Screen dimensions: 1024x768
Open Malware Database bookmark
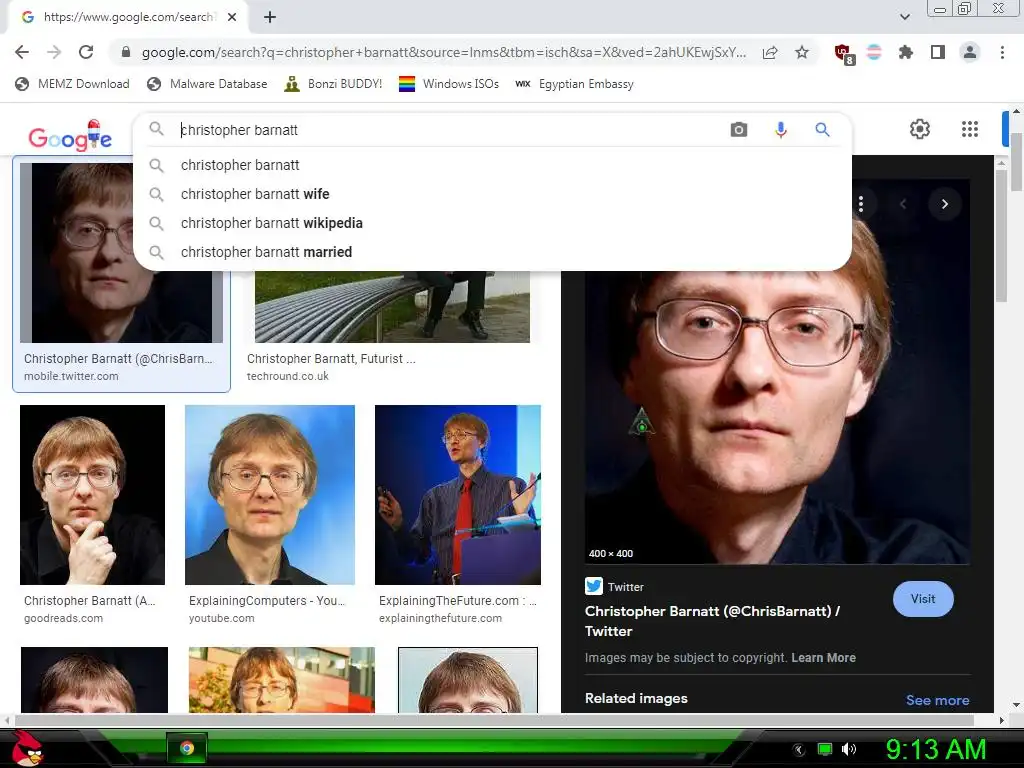click(208, 84)
